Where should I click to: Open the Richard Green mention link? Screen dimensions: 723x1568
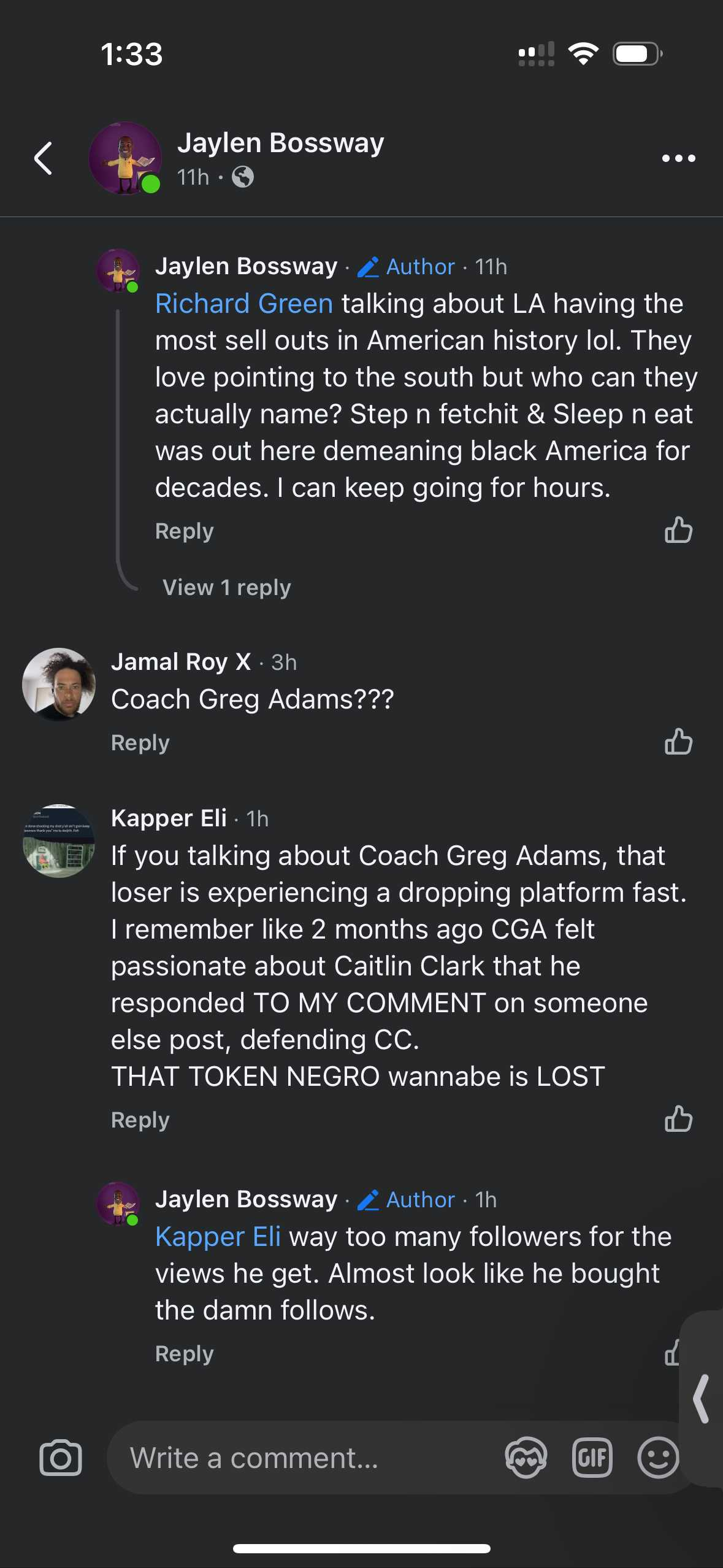[244, 304]
